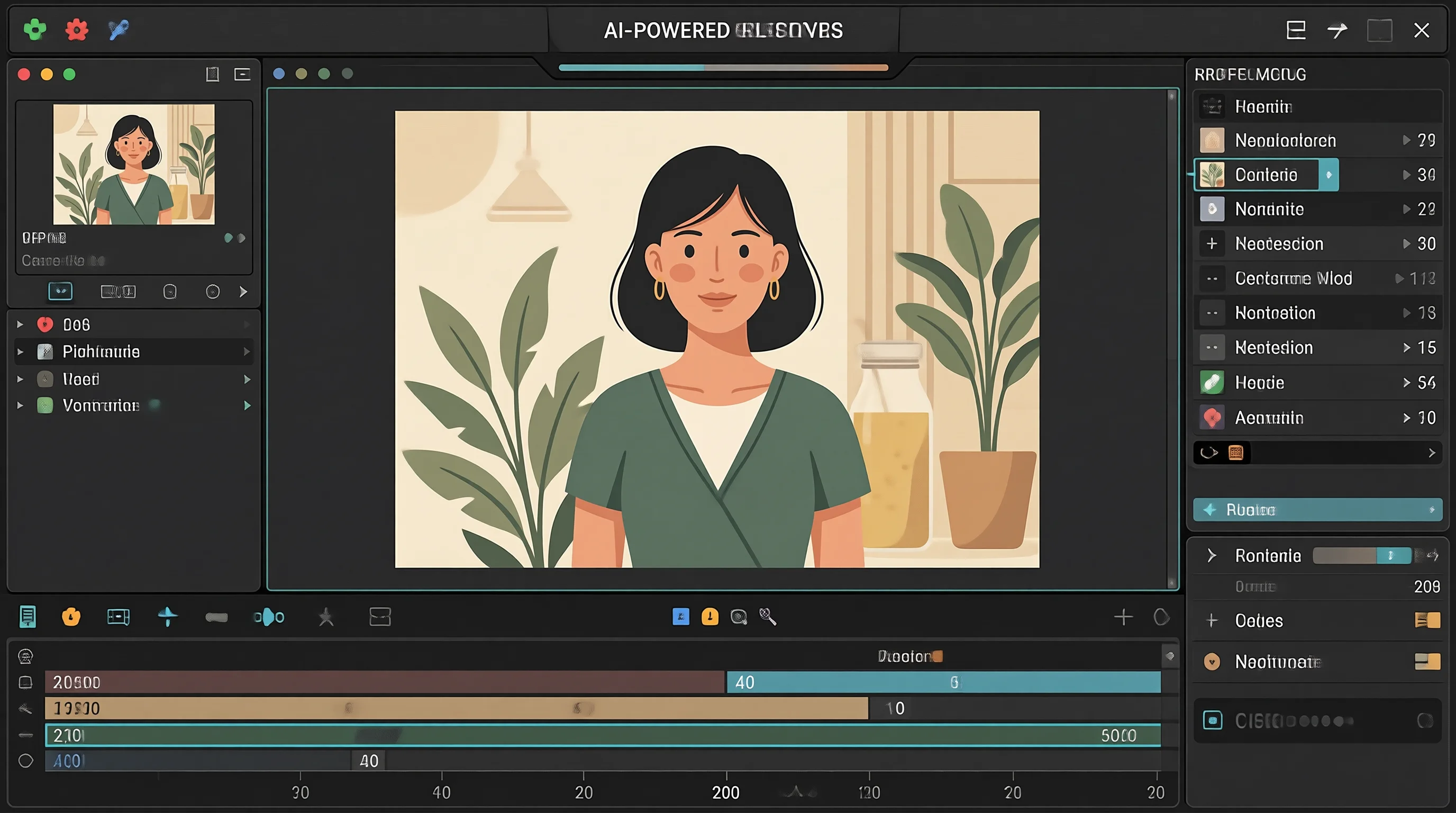
Task: Adjust the Ronteria slider bar
Action: (x=1362, y=556)
